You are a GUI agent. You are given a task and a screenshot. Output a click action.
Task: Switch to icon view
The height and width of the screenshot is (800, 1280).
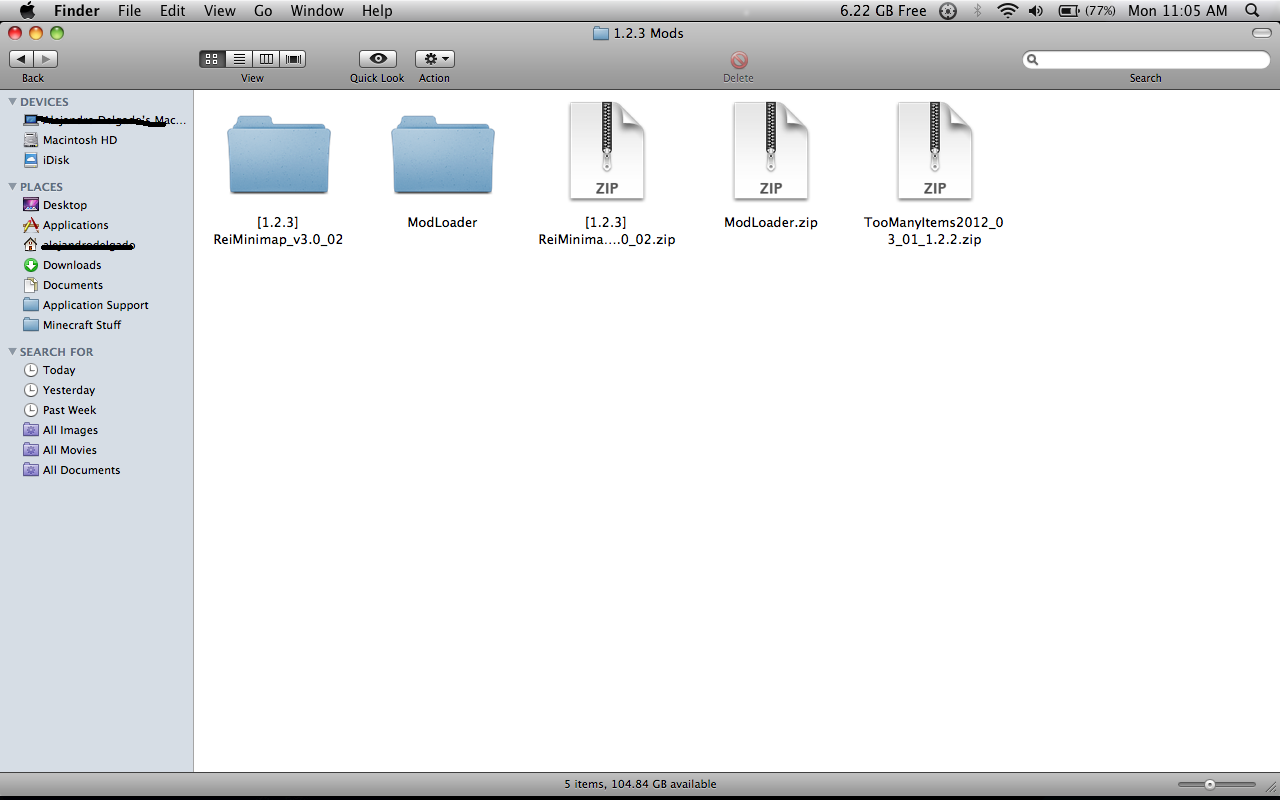[212, 59]
